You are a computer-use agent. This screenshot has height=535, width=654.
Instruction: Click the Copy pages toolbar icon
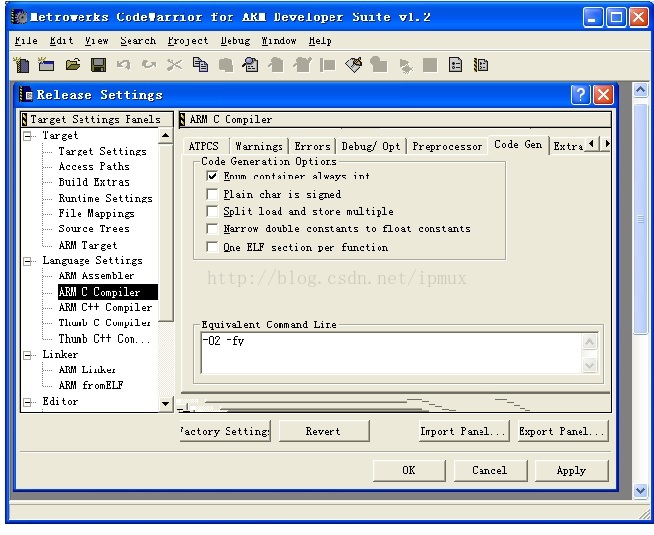coord(200,65)
